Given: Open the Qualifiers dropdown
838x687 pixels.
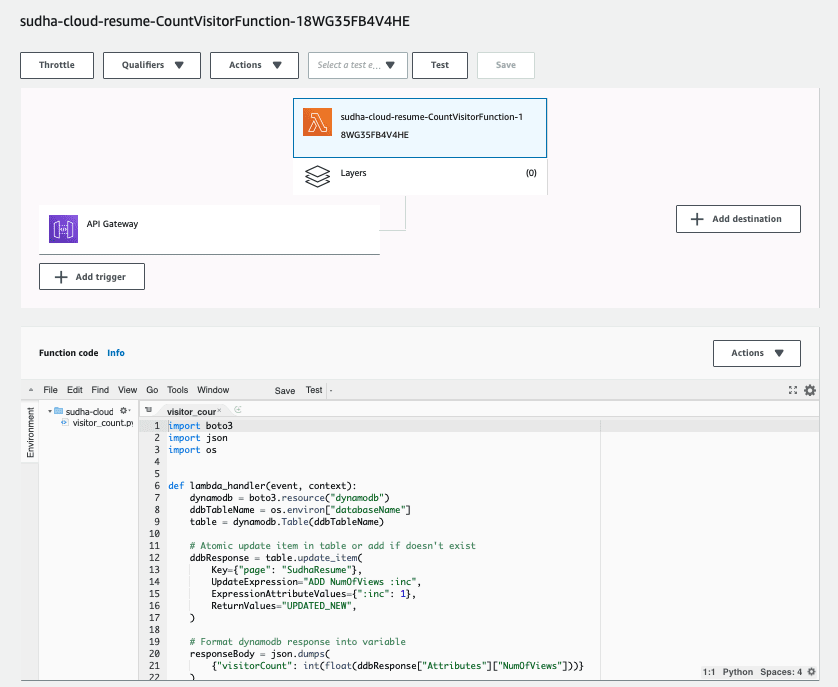Looking at the screenshot, I should pyautogui.click(x=152, y=65).
